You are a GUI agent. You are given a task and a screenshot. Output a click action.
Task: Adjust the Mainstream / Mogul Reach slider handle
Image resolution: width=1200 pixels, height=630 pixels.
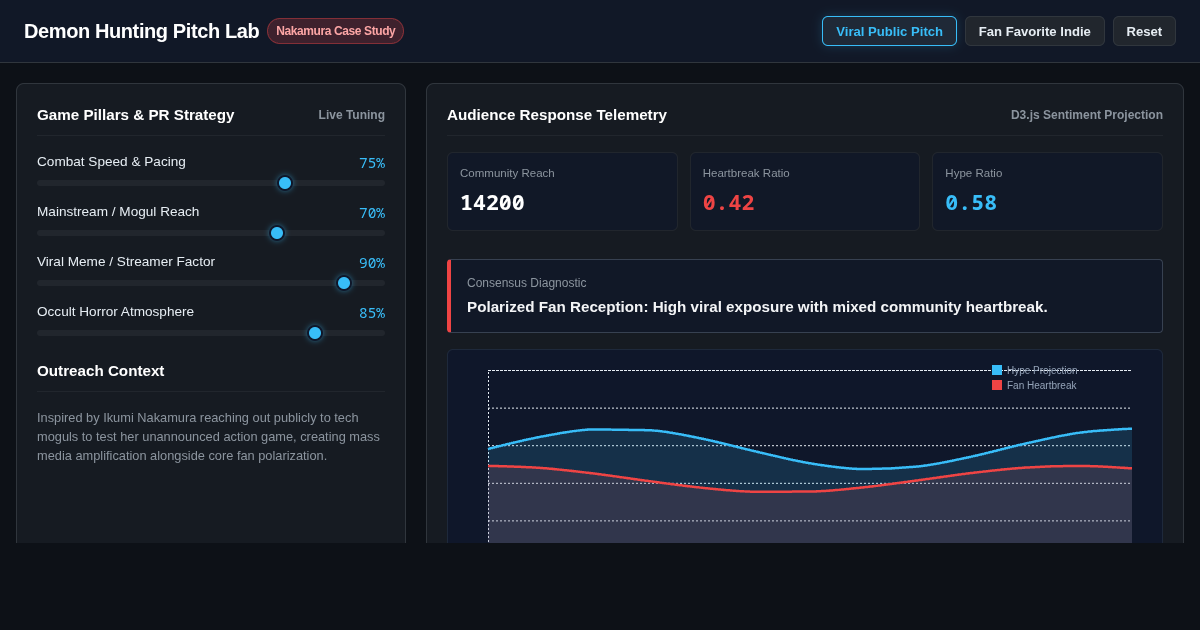click(277, 233)
